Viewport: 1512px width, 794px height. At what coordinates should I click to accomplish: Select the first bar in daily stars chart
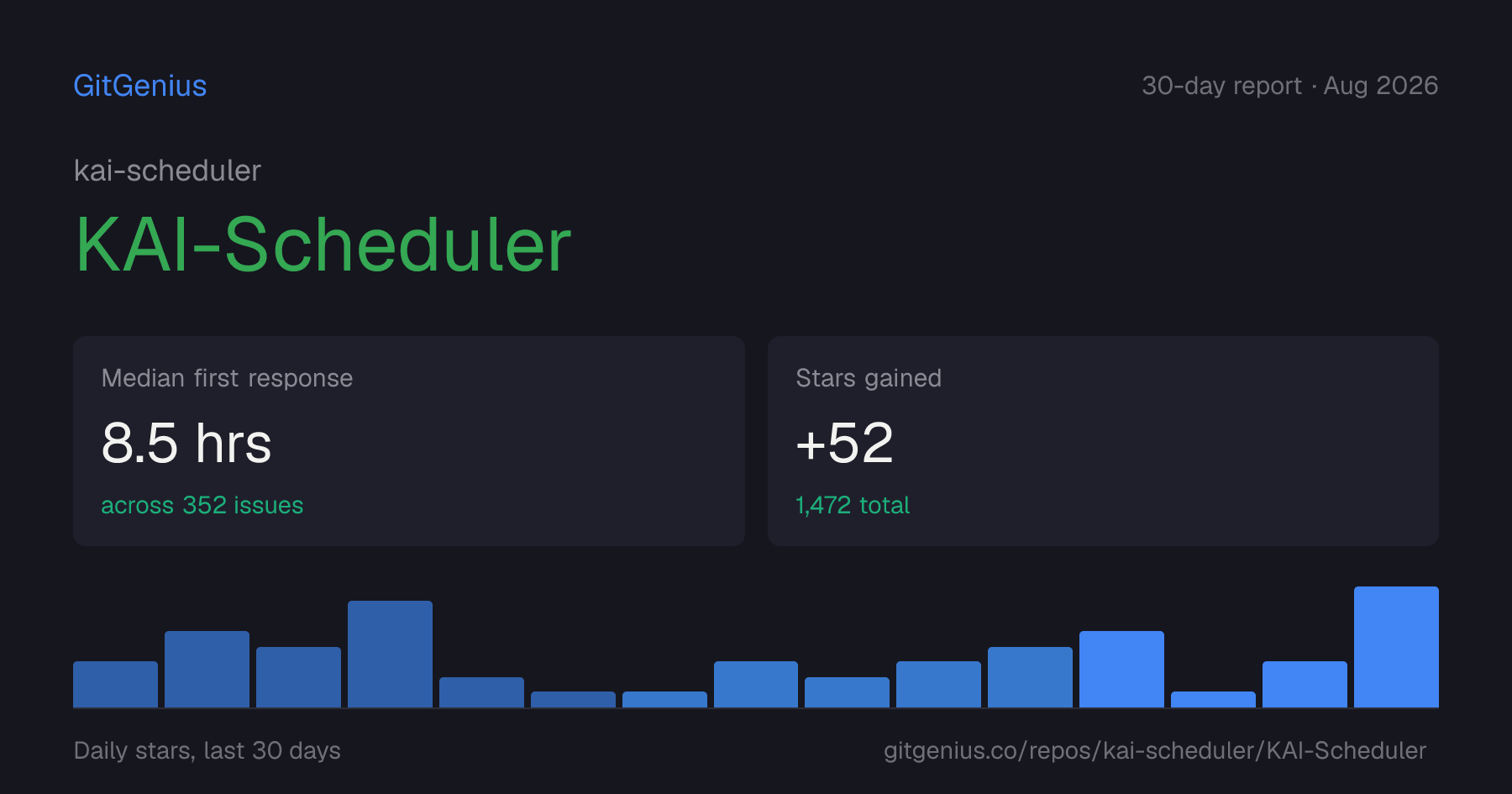[x=115, y=684]
